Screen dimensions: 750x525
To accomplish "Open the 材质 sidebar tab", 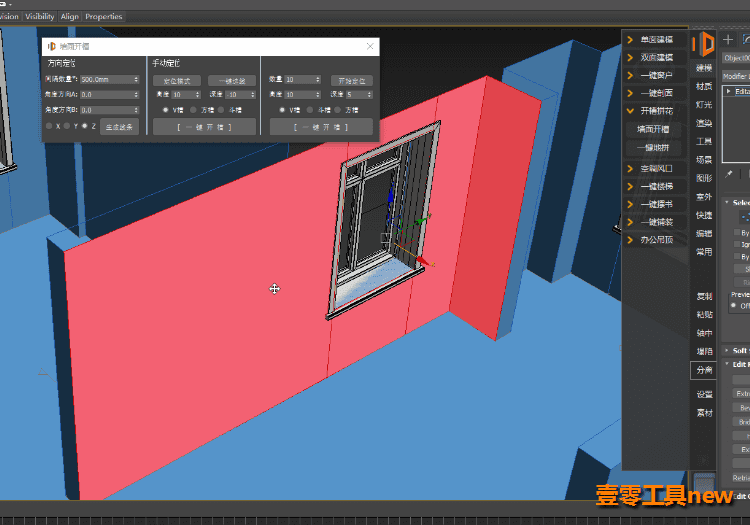I will 704,86.
